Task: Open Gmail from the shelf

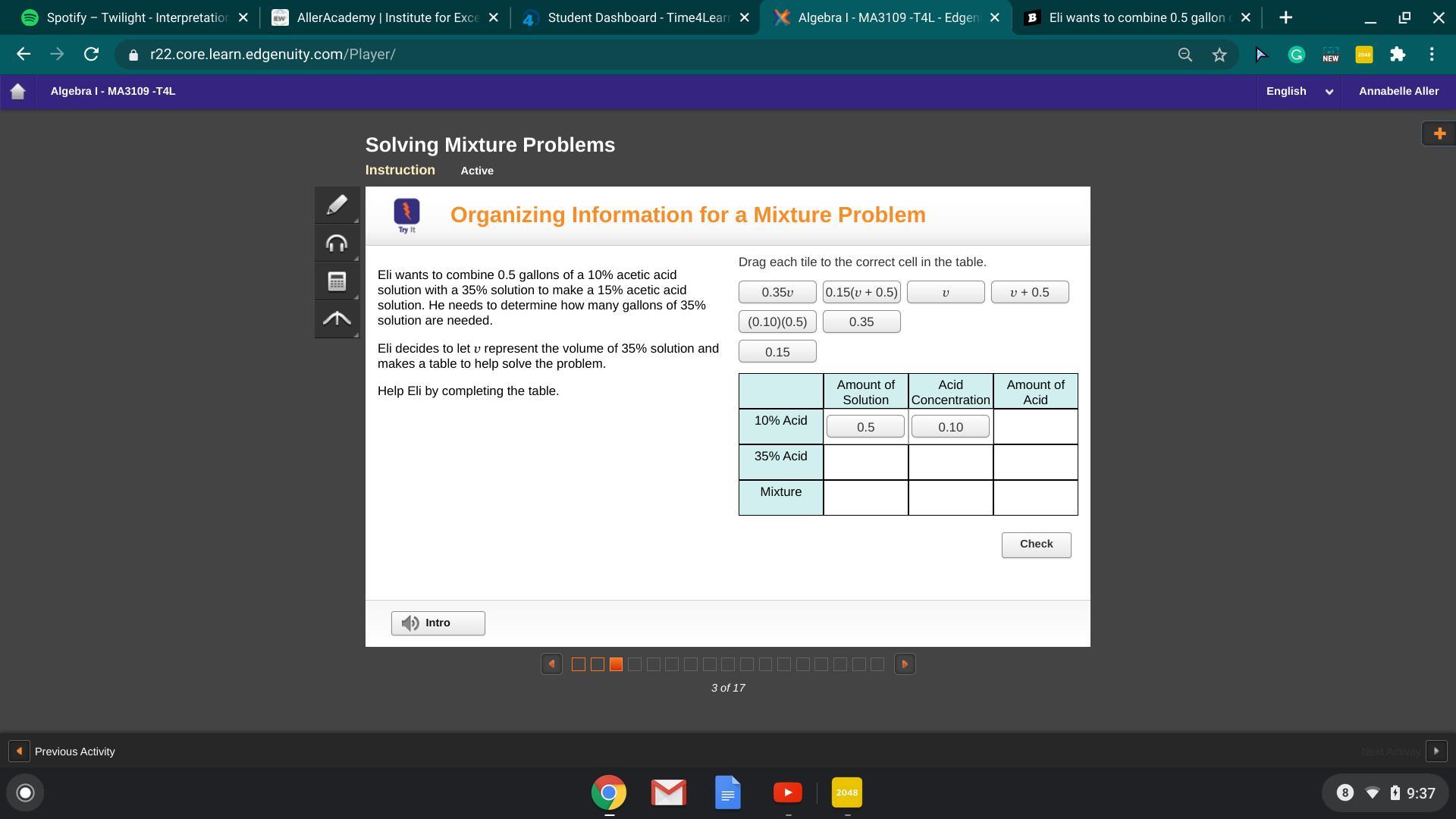Action: pyautogui.click(x=668, y=793)
